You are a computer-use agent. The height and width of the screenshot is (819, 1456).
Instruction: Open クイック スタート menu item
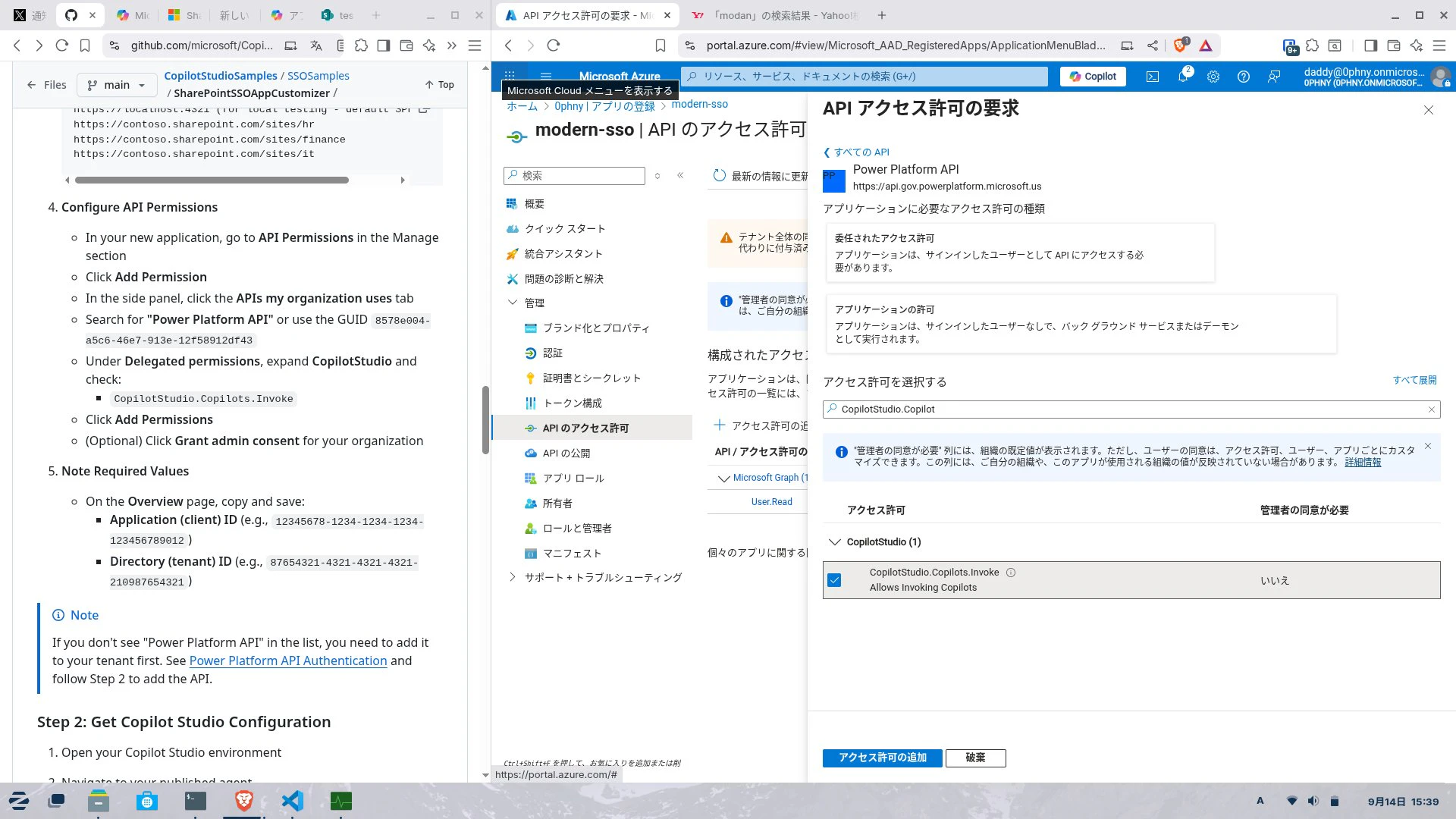click(x=564, y=229)
